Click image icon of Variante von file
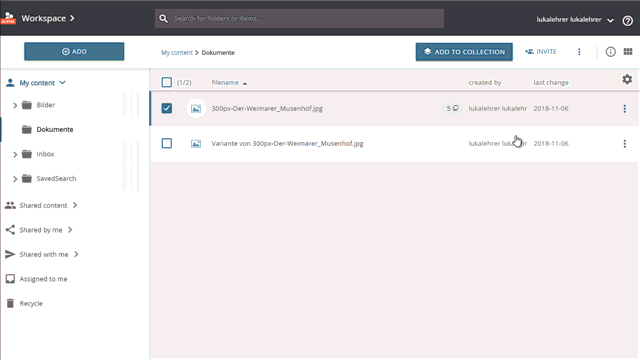This screenshot has height=360, width=640. point(196,144)
